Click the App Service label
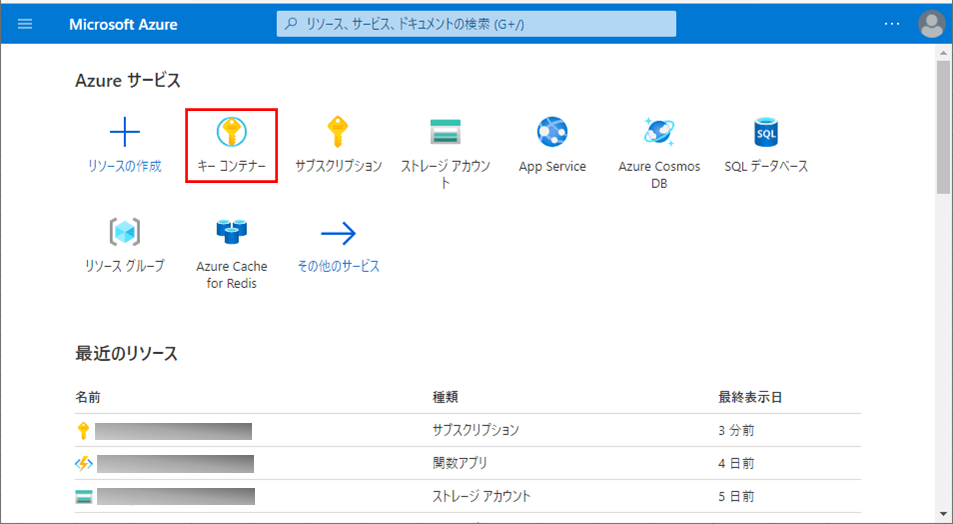Image resolution: width=953 pixels, height=524 pixels. 552,167
